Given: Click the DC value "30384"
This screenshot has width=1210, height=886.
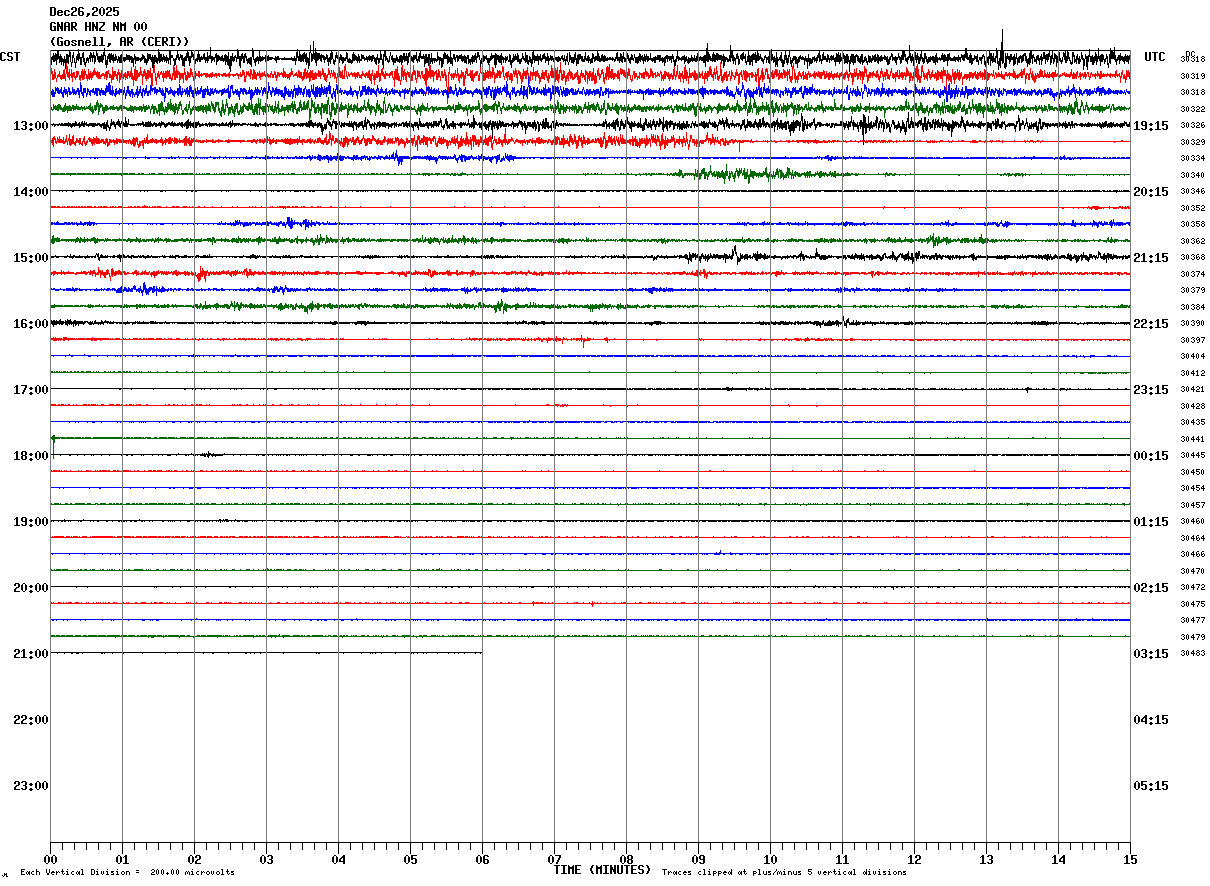Looking at the screenshot, I should point(1192,307).
